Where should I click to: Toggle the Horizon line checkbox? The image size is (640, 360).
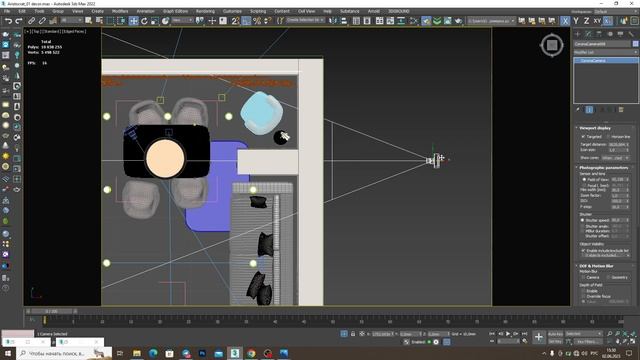pos(609,136)
